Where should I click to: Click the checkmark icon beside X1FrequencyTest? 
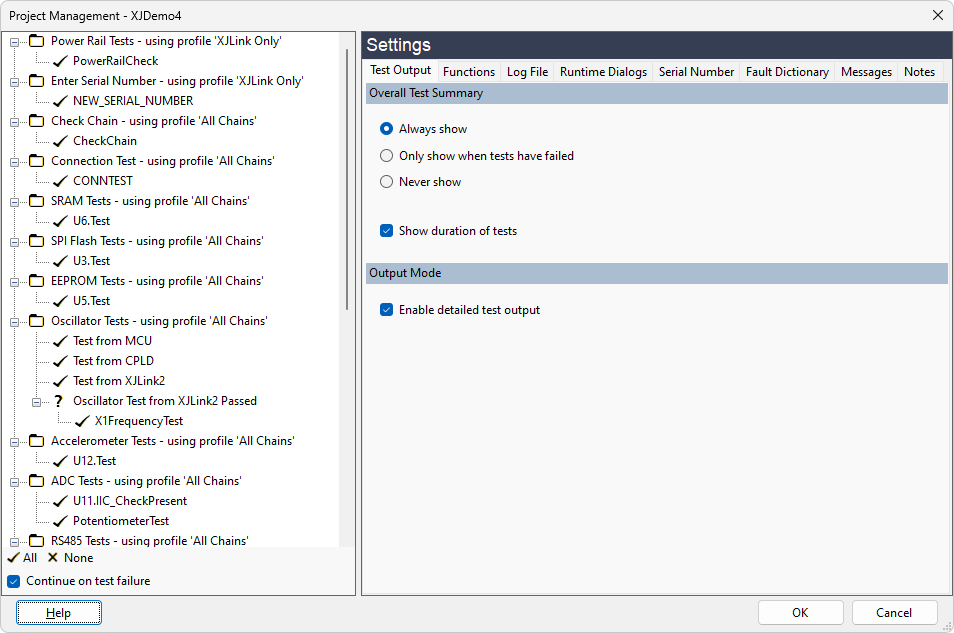coord(82,421)
